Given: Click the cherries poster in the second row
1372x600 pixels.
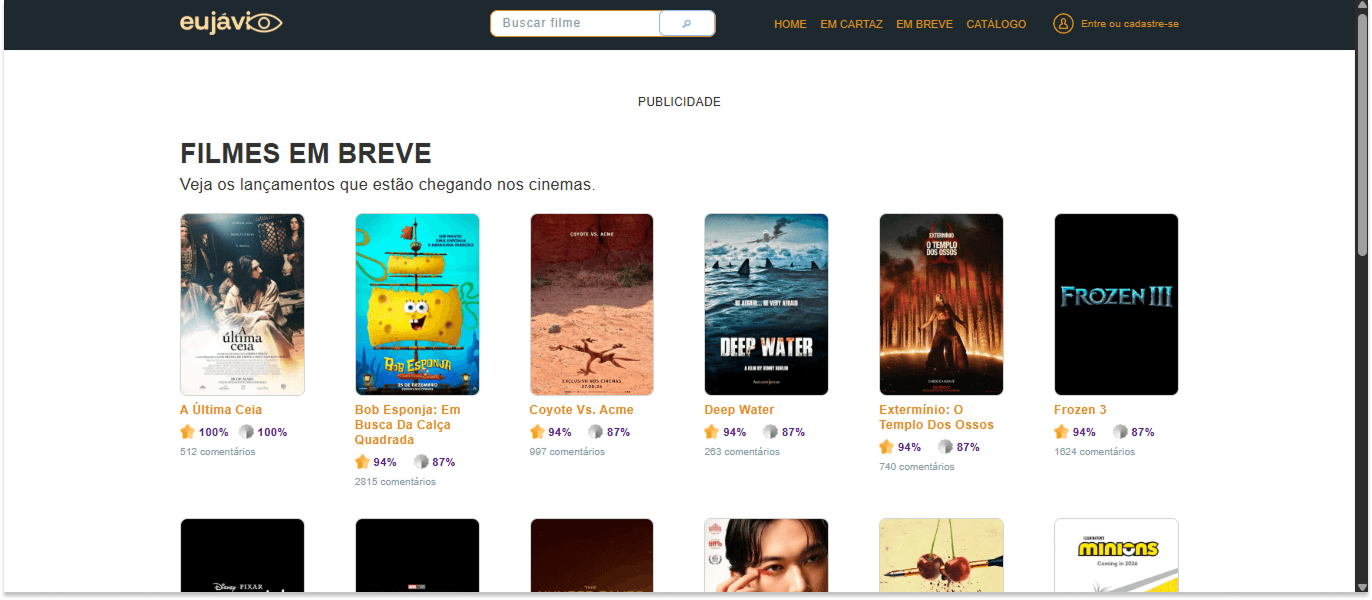Looking at the screenshot, I should click(941, 556).
